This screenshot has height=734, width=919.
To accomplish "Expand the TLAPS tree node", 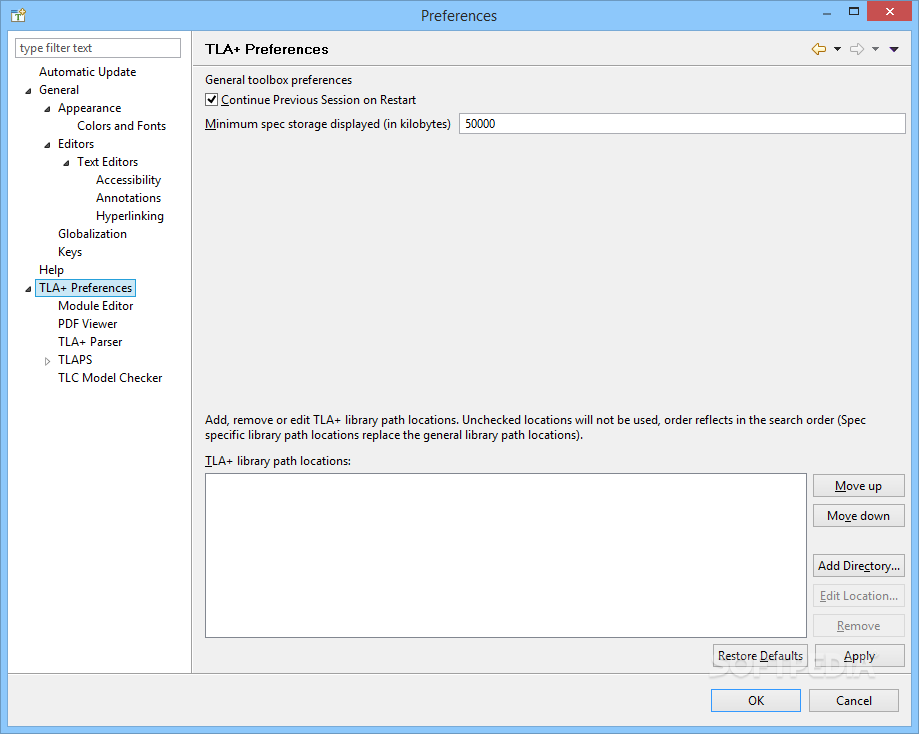I will coord(47,361).
